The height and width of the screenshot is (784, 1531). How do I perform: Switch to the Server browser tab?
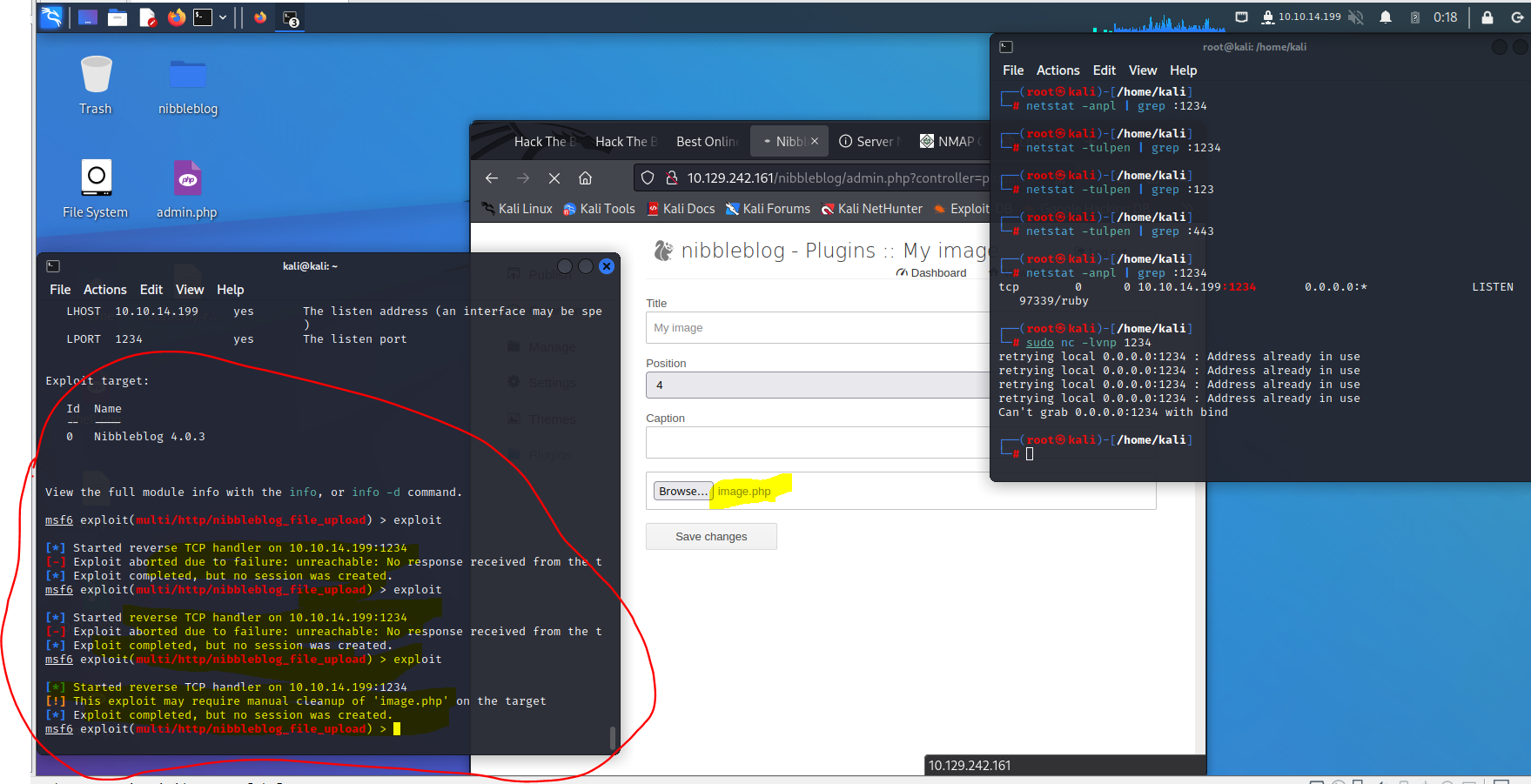click(870, 141)
